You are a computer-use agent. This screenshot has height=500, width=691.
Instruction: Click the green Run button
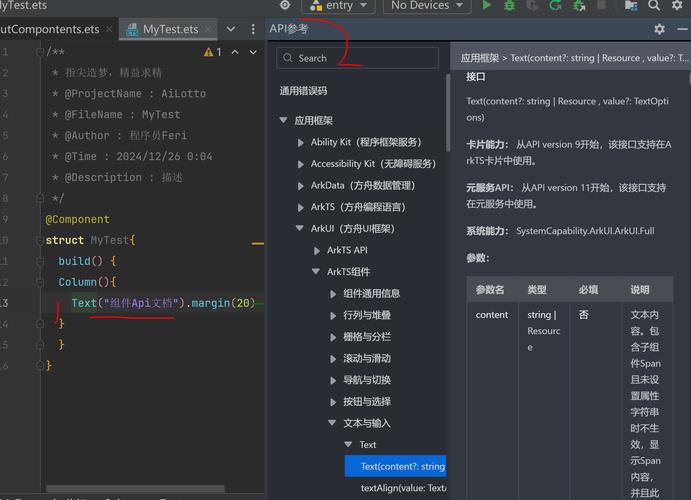[487, 5]
